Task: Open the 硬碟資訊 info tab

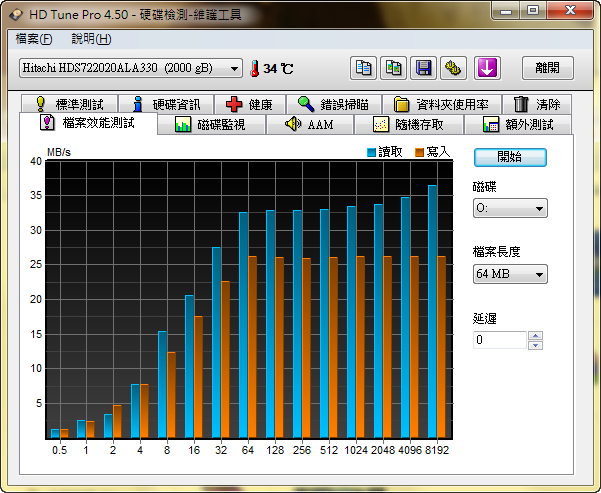Action: [166, 104]
